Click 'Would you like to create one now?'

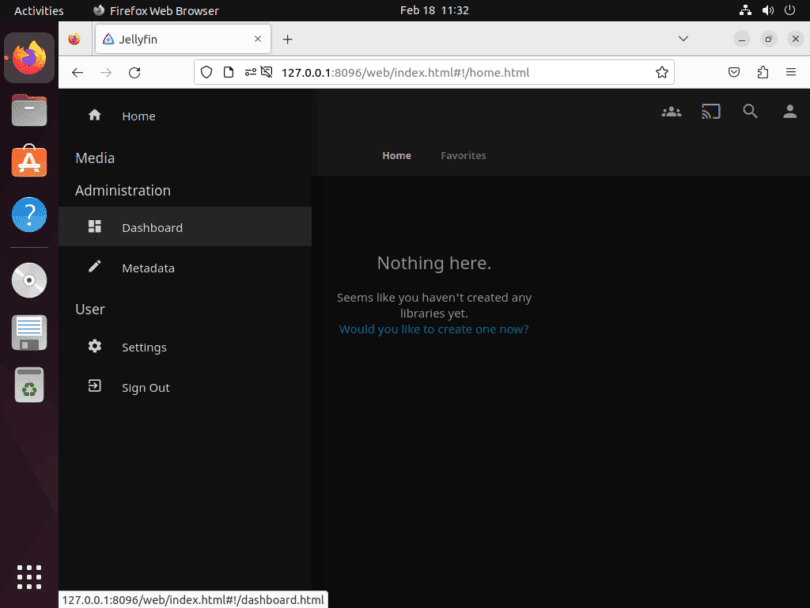click(x=433, y=328)
